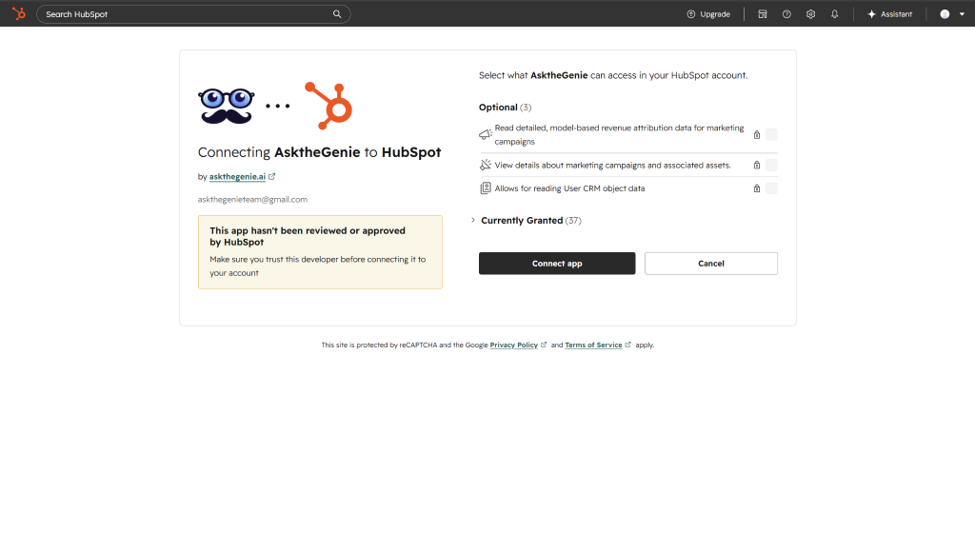Open the notifications bell icon
Screen dimensions: 975x533
click(x=834, y=14)
